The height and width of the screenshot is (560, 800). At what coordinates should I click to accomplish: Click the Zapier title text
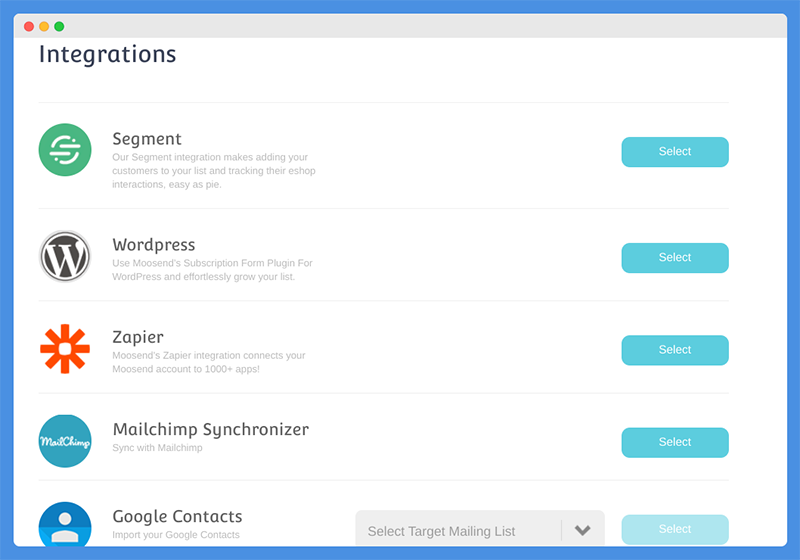click(138, 337)
